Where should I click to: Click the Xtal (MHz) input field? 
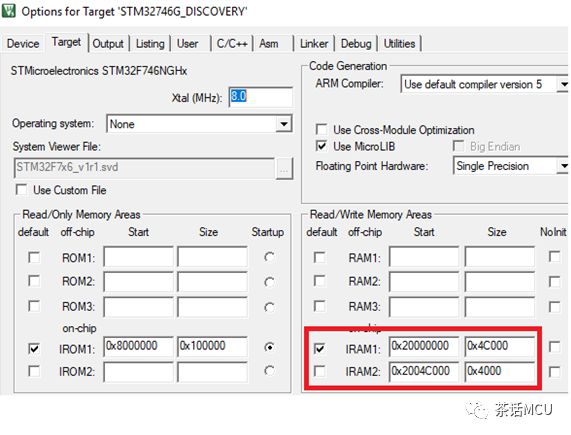coord(261,97)
